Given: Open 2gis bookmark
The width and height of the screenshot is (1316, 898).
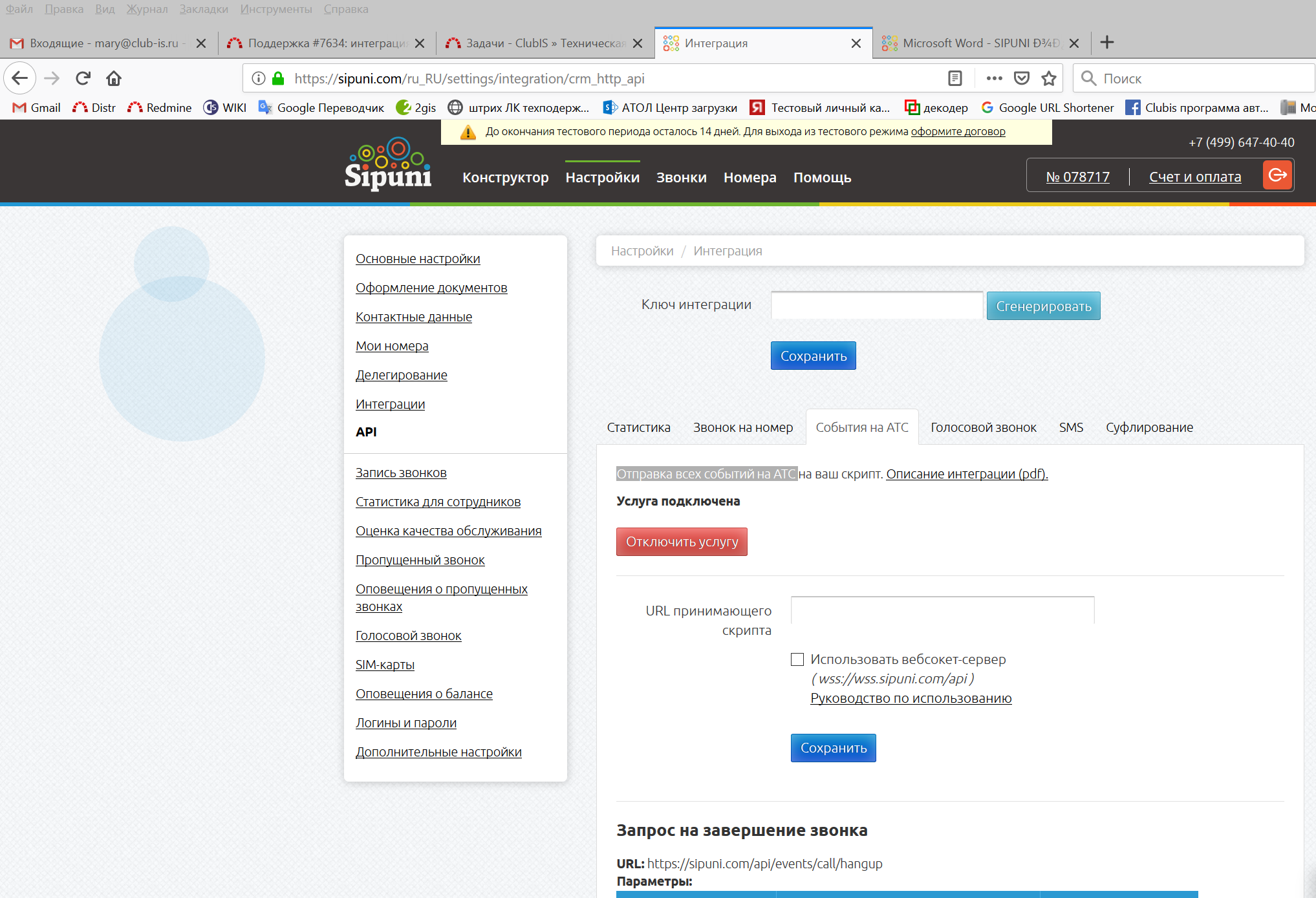Looking at the screenshot, I should point(416,107).
